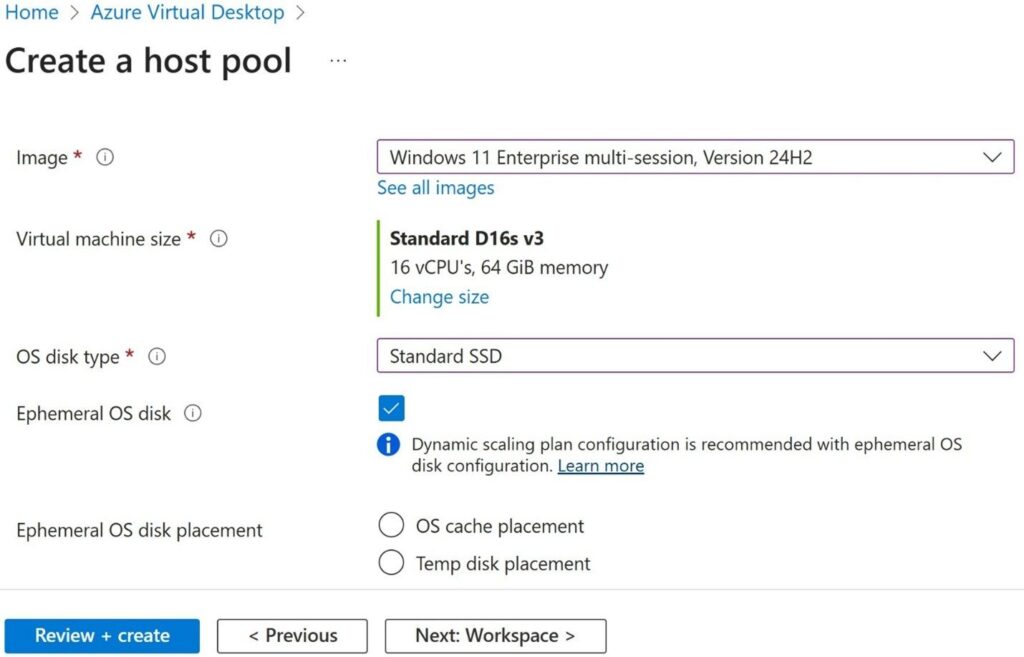
Task: Click the See all images link
Action: (x=435, y=188)
